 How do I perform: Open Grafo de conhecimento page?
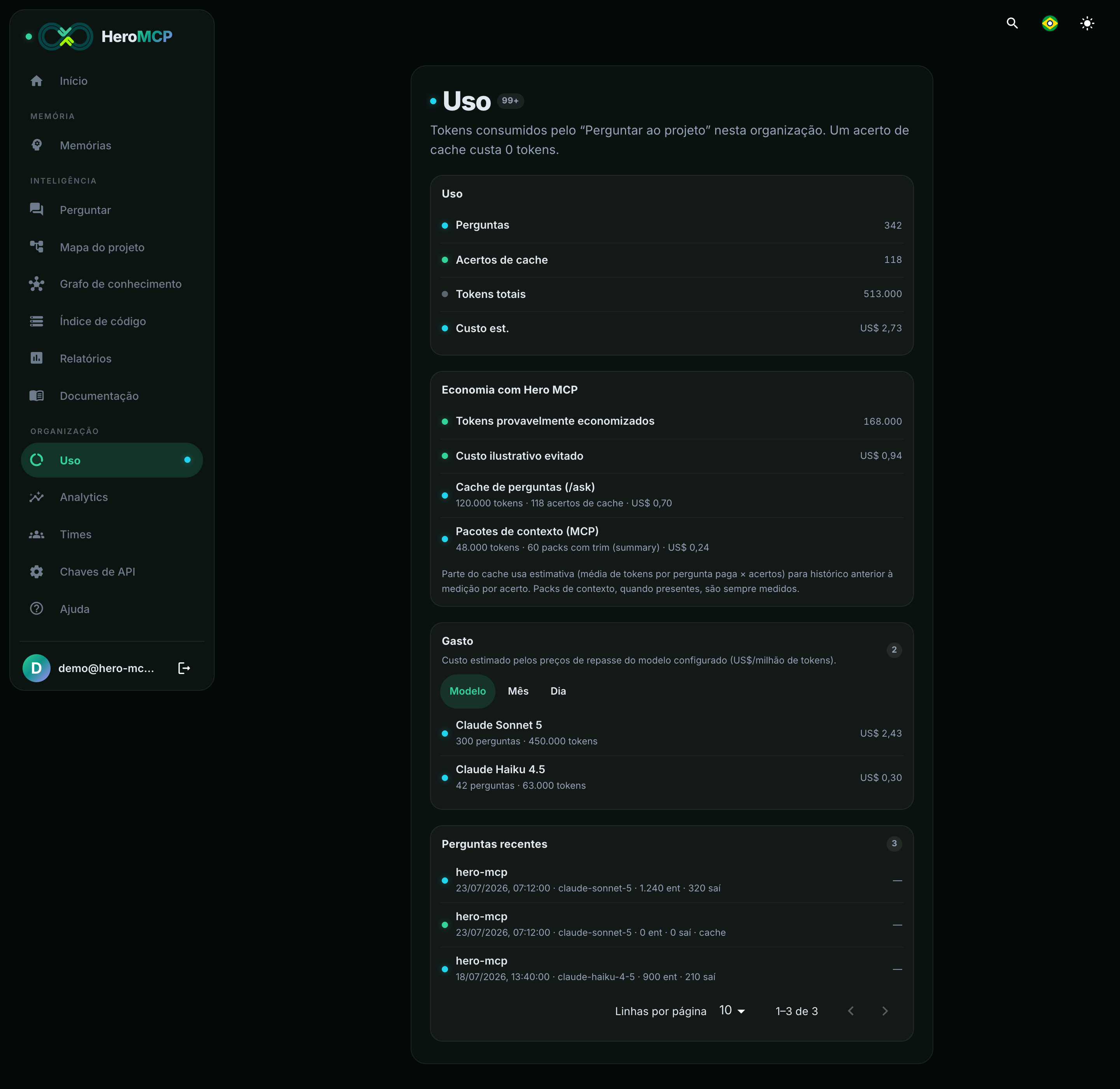[x=112, y=284]
